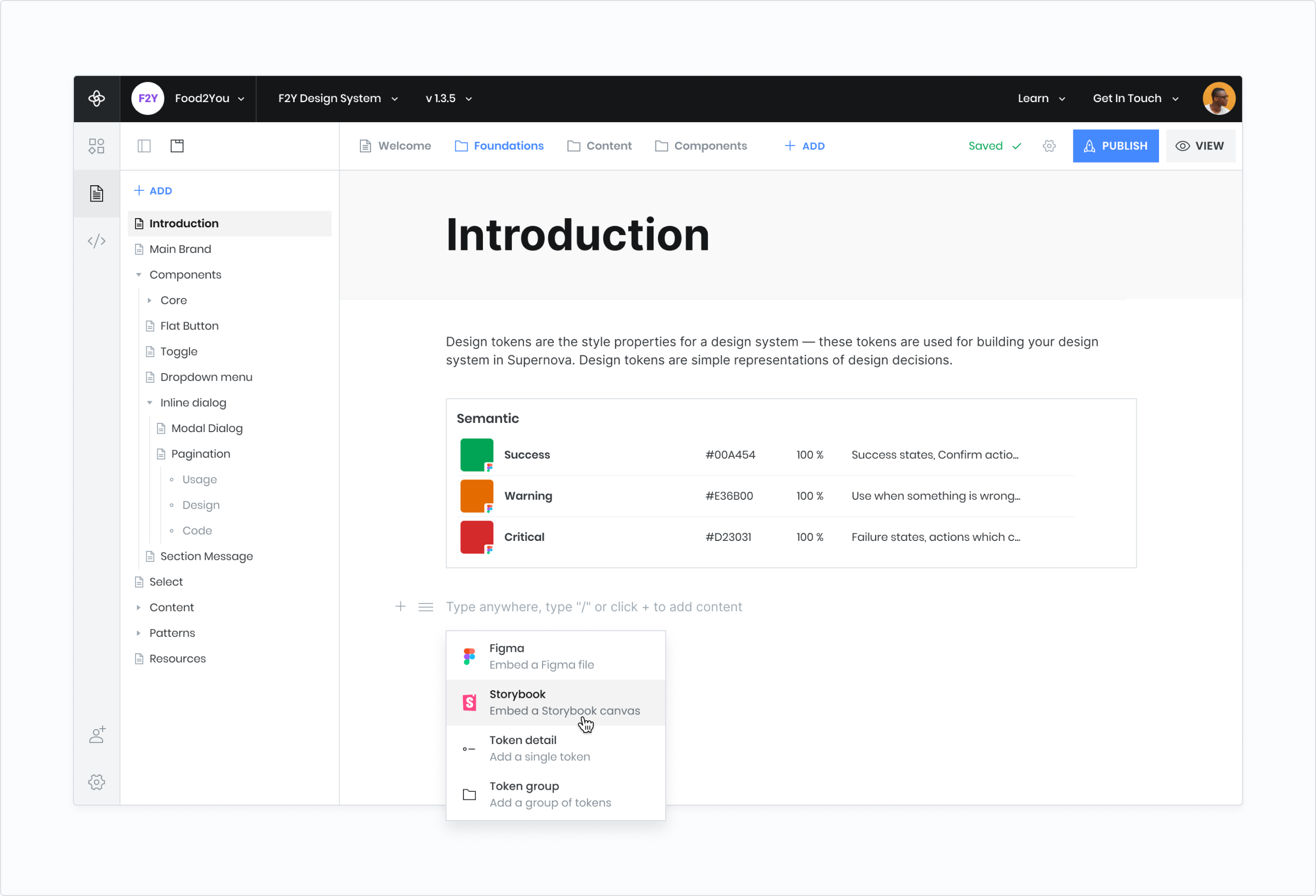Click the VIEW button
Viewport: 1316px width, 896px height.
tap(1200, 146)
